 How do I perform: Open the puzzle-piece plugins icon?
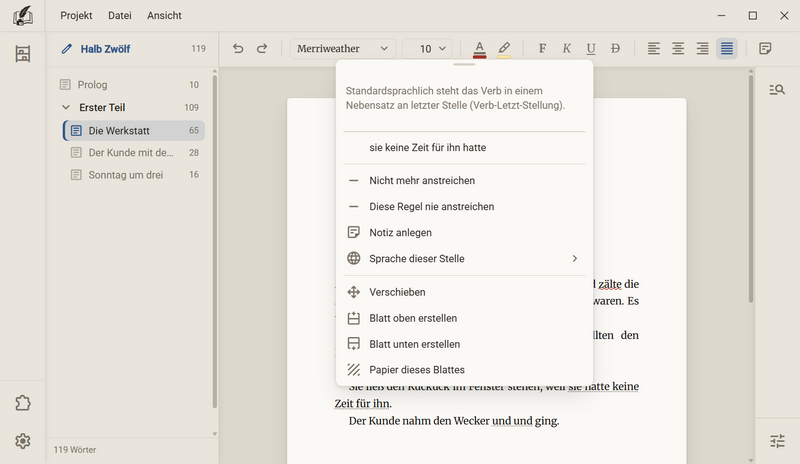pyautogui.click(x=22, y=403)
